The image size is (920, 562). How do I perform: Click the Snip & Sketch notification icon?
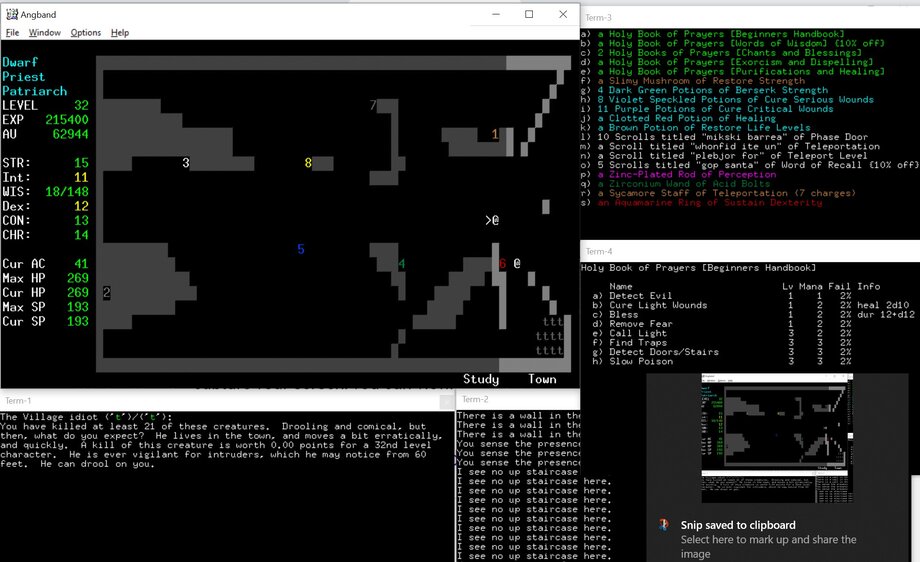(x=664, y=525)
